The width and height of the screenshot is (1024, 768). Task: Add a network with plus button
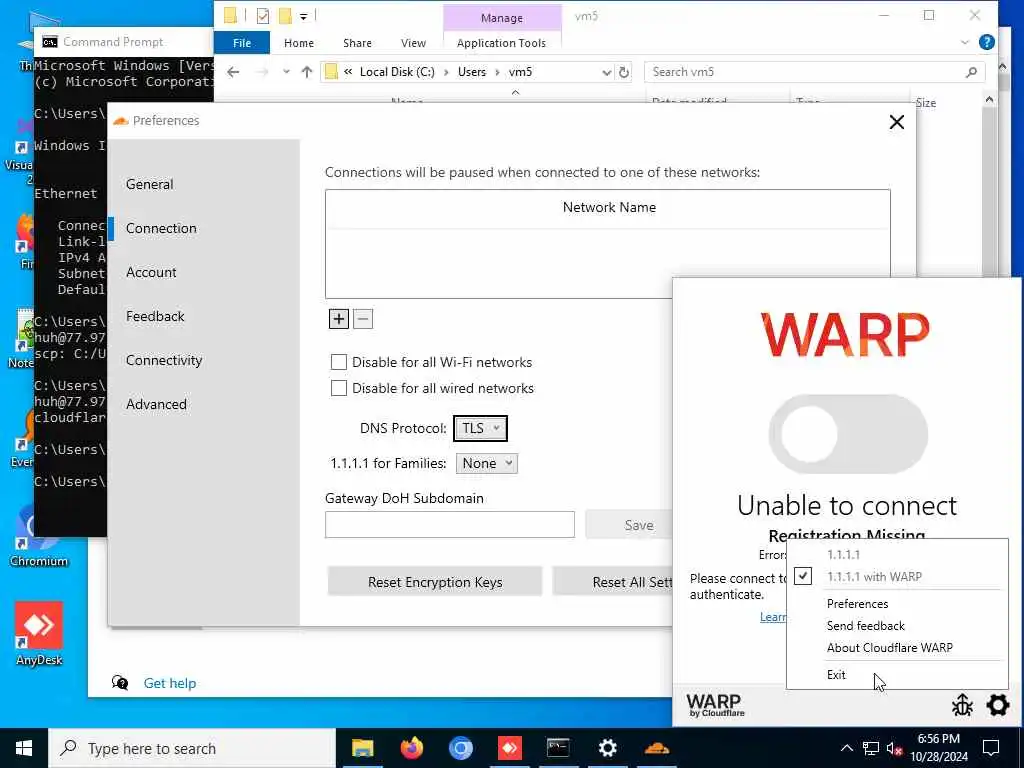338,319
